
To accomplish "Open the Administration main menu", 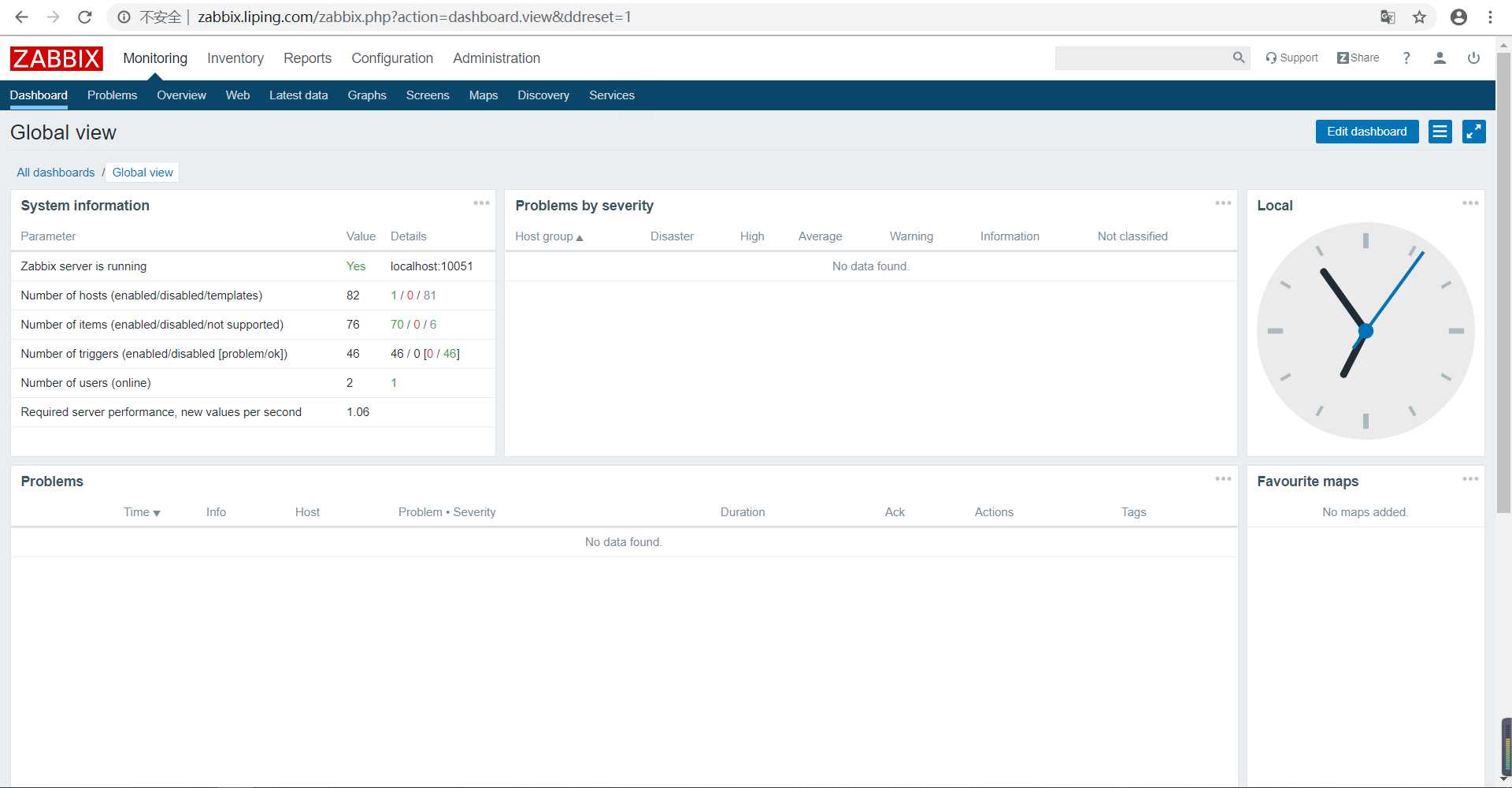I will [496, 58].
